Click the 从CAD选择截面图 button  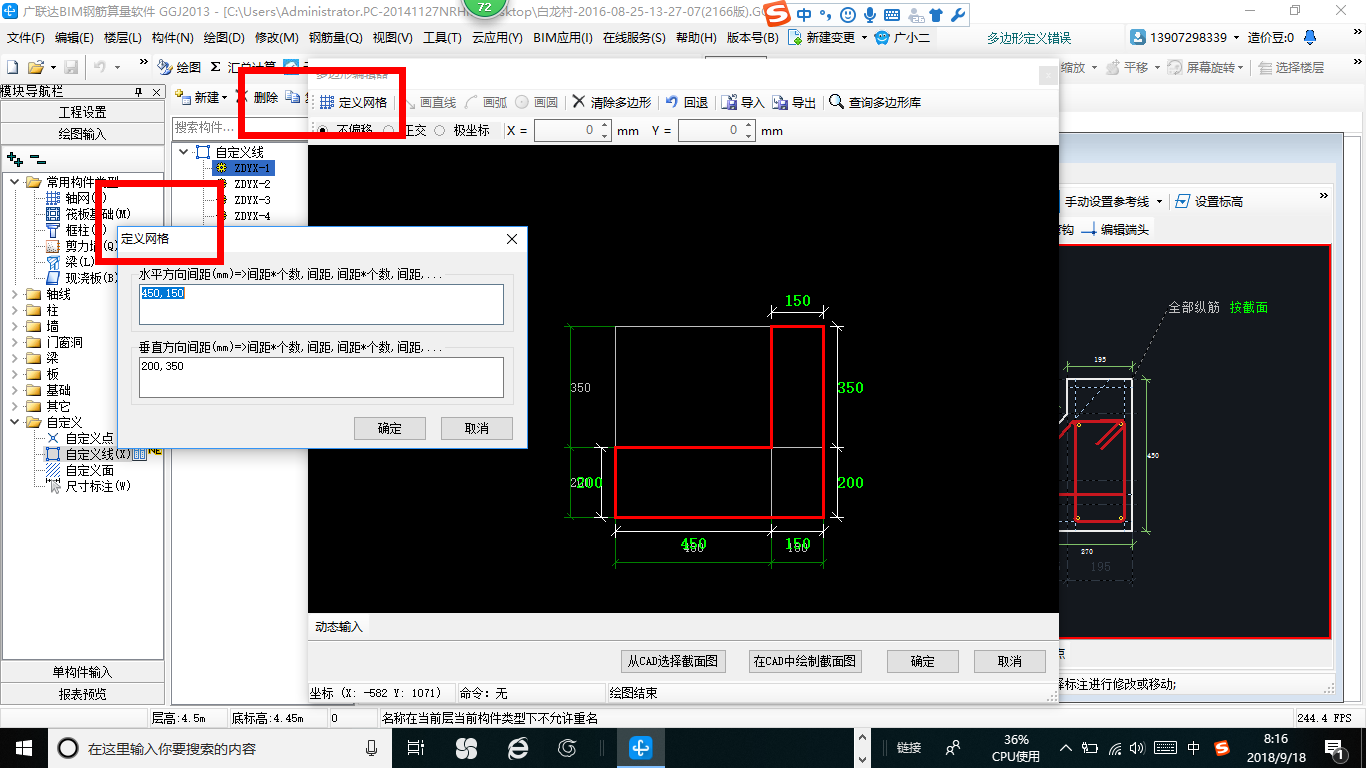coord(673,661)
